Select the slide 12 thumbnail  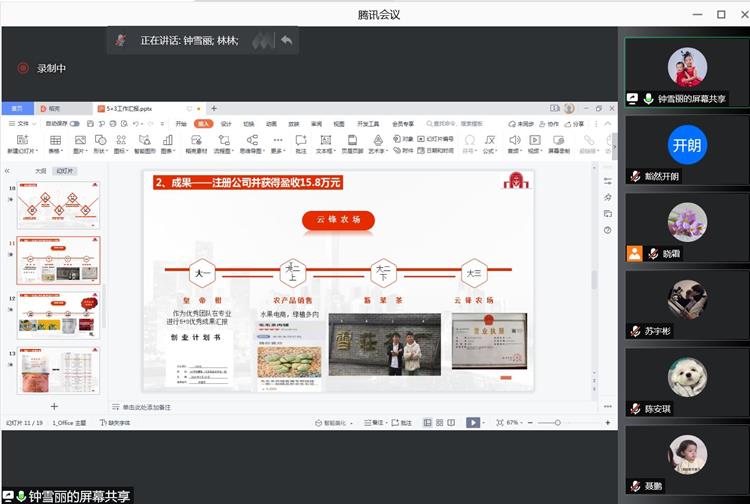coord(58,313)
